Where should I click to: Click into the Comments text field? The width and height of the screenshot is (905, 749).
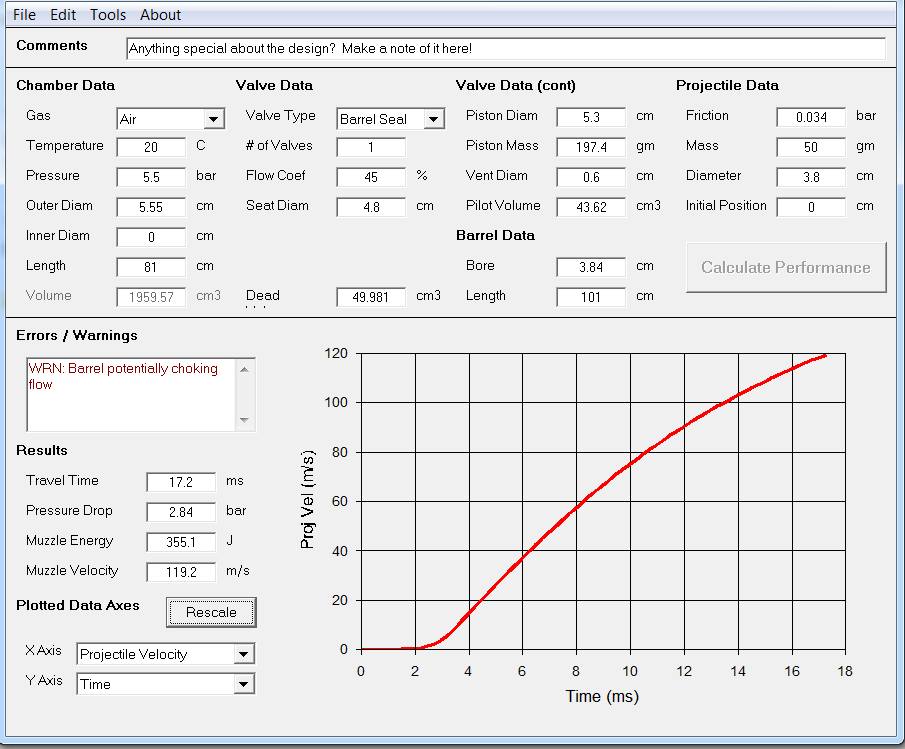[505, 48]
